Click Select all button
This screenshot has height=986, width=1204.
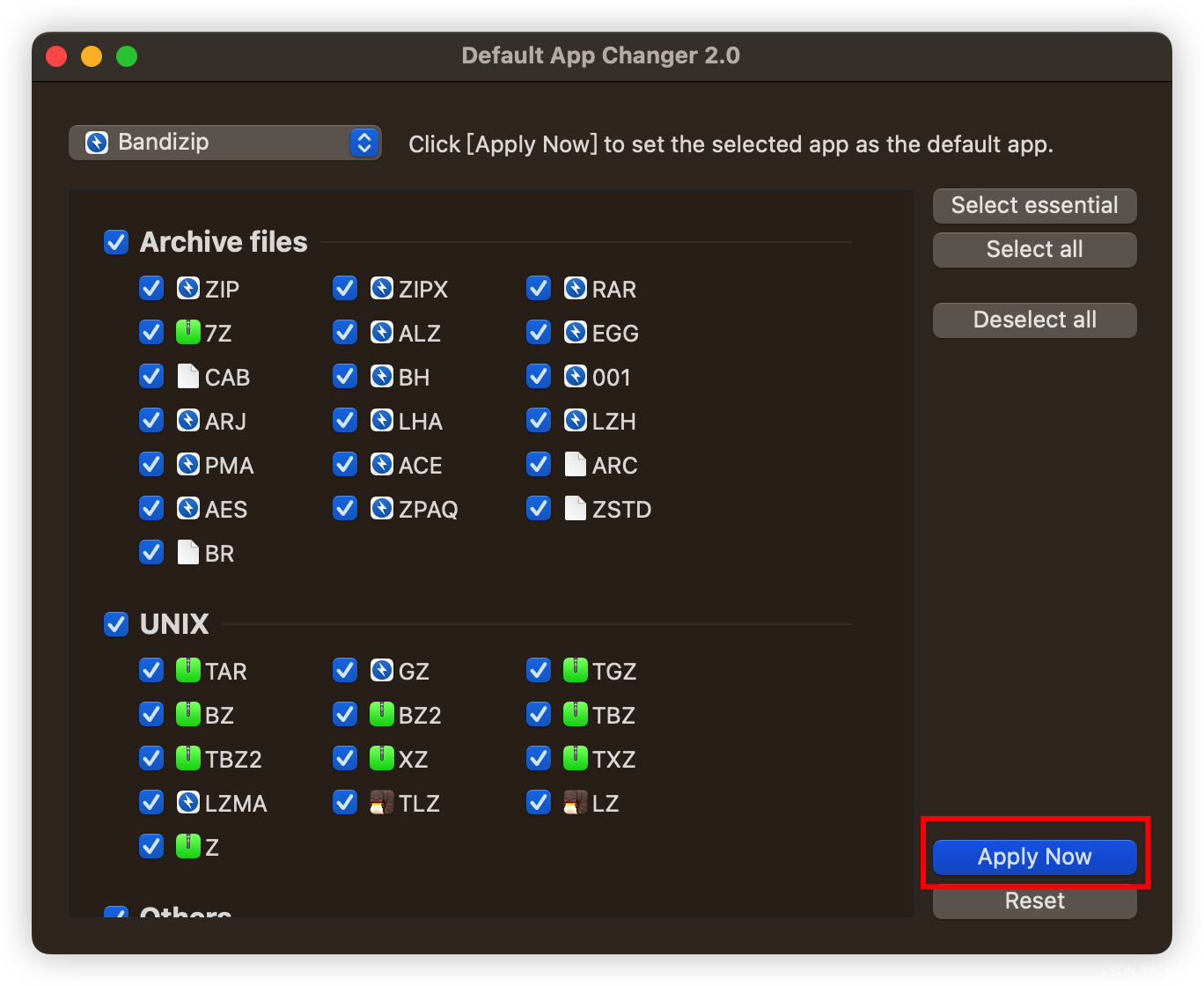point(1035,250)
